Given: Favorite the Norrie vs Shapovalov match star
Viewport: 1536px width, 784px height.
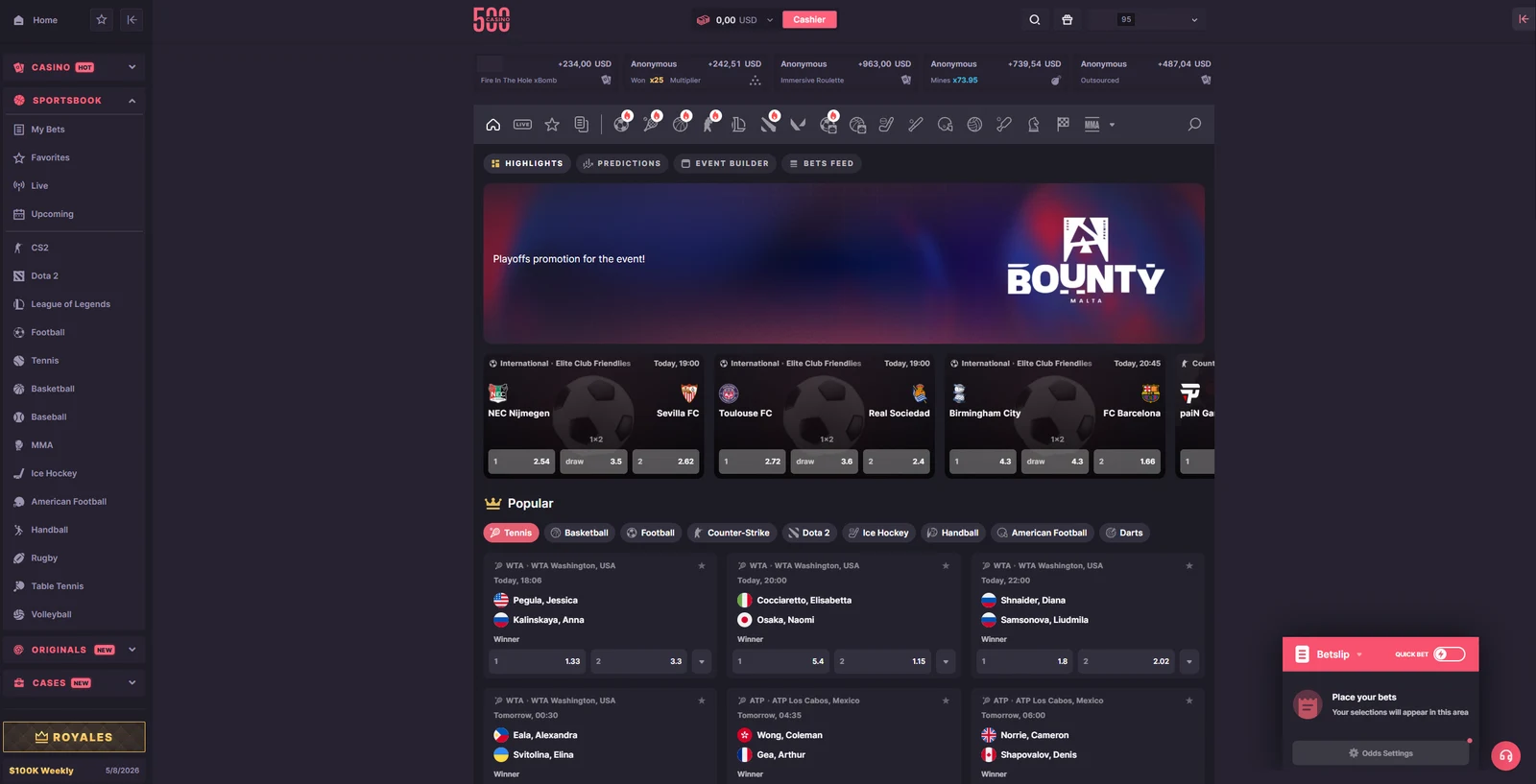Looking at the screenshot, I should (1189, 701).
